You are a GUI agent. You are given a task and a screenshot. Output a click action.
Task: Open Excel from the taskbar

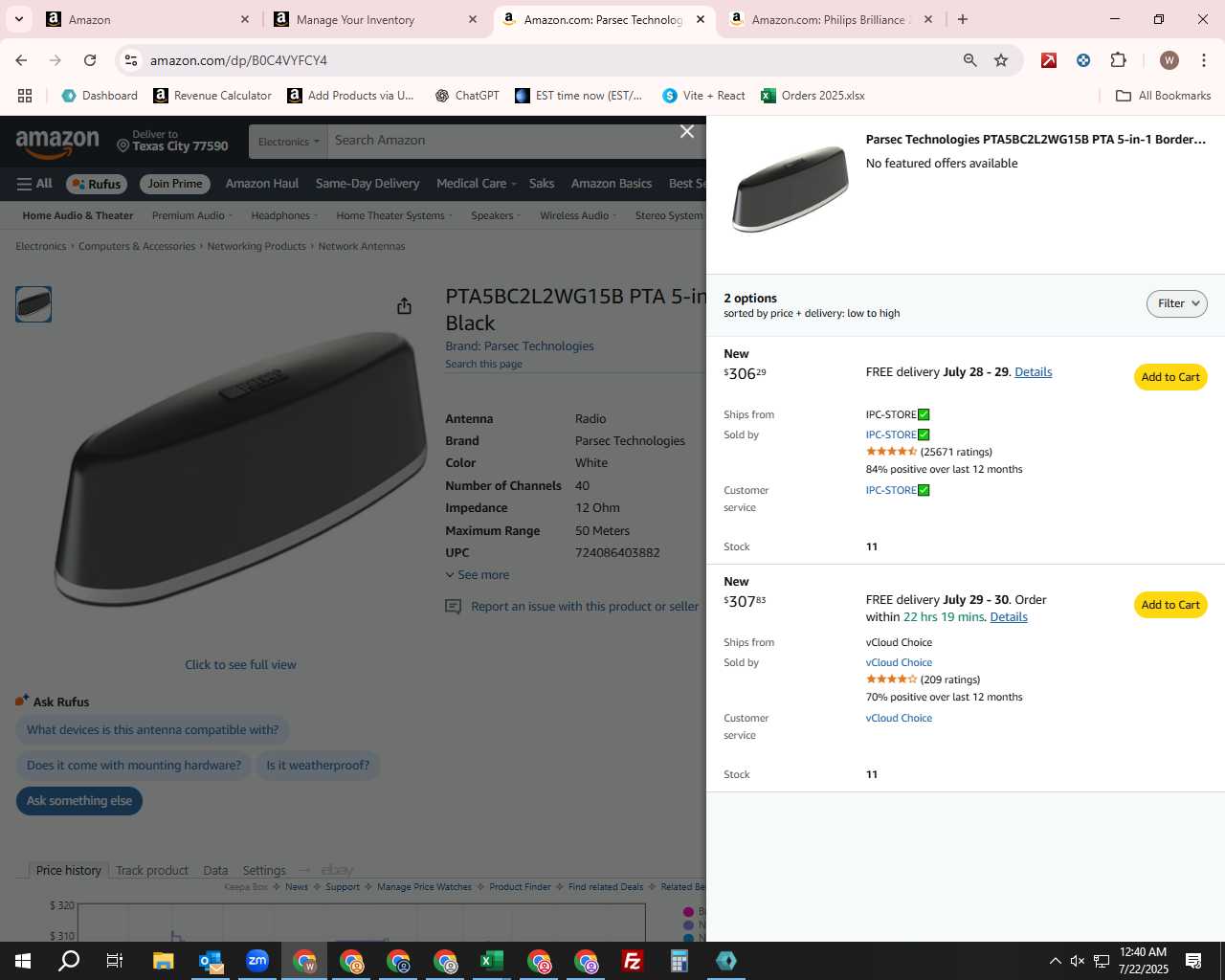492,961
